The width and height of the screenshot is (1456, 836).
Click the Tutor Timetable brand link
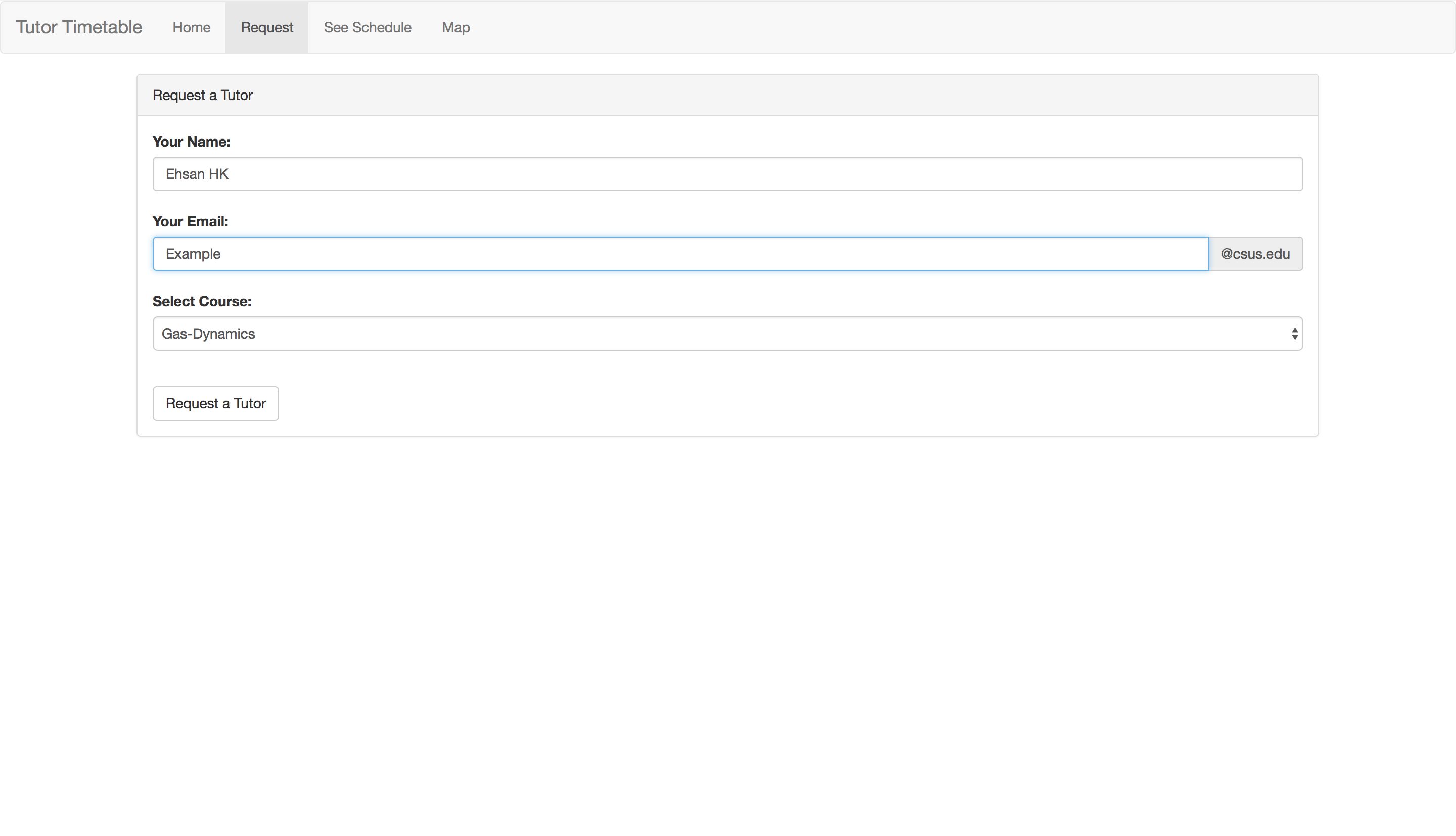79,27
